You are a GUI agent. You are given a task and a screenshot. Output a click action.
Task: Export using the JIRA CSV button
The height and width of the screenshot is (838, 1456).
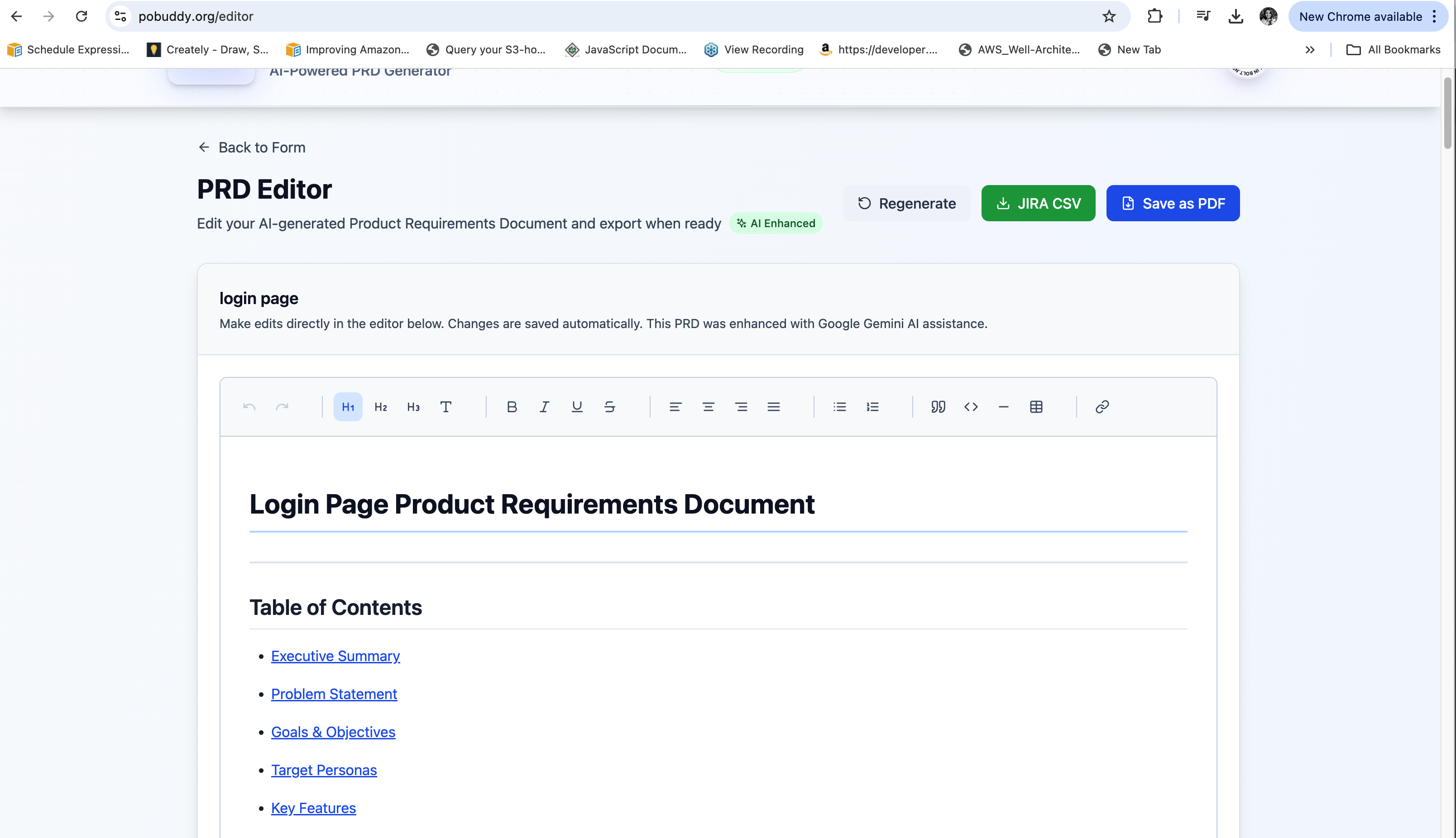click(x=1038, y=203)
